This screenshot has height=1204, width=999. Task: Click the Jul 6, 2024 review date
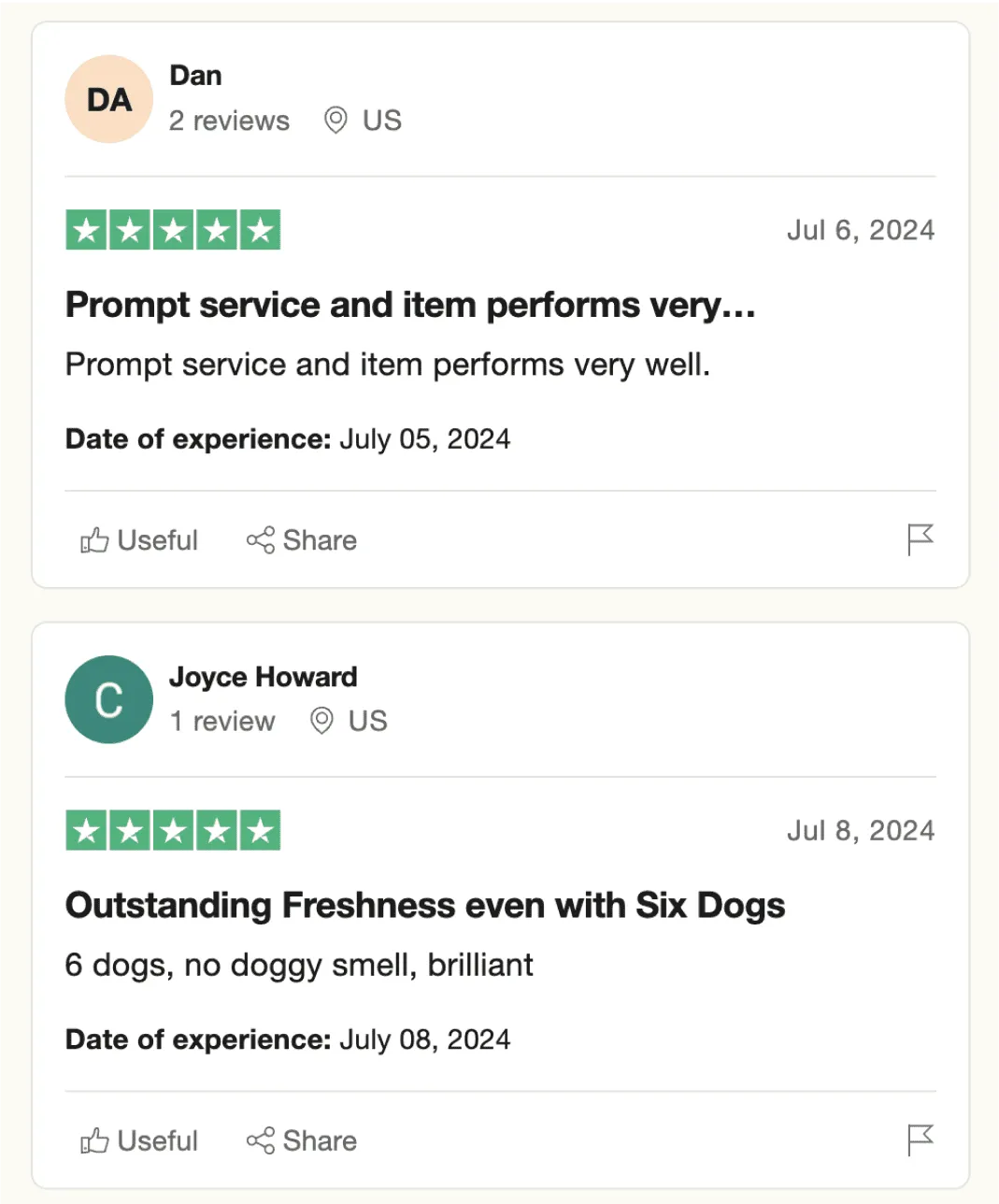[x=860, y=230]
